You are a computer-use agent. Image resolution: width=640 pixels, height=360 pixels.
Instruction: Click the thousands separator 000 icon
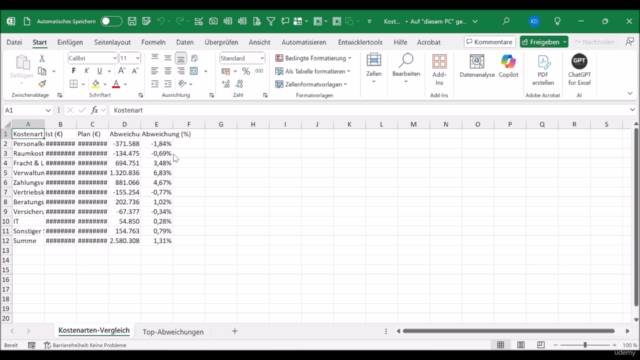click(x=259, y=71)
